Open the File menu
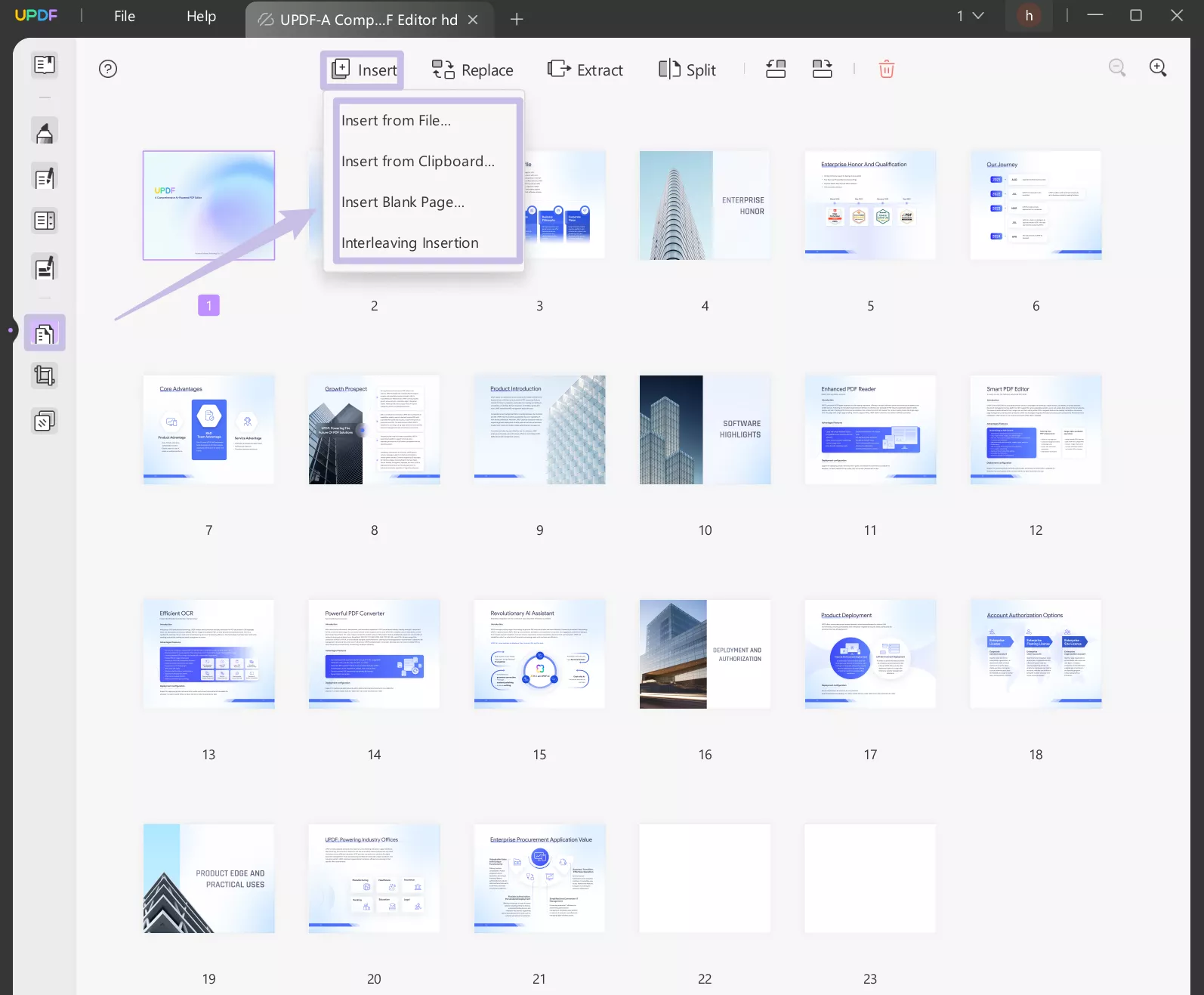 coord(125,16)
